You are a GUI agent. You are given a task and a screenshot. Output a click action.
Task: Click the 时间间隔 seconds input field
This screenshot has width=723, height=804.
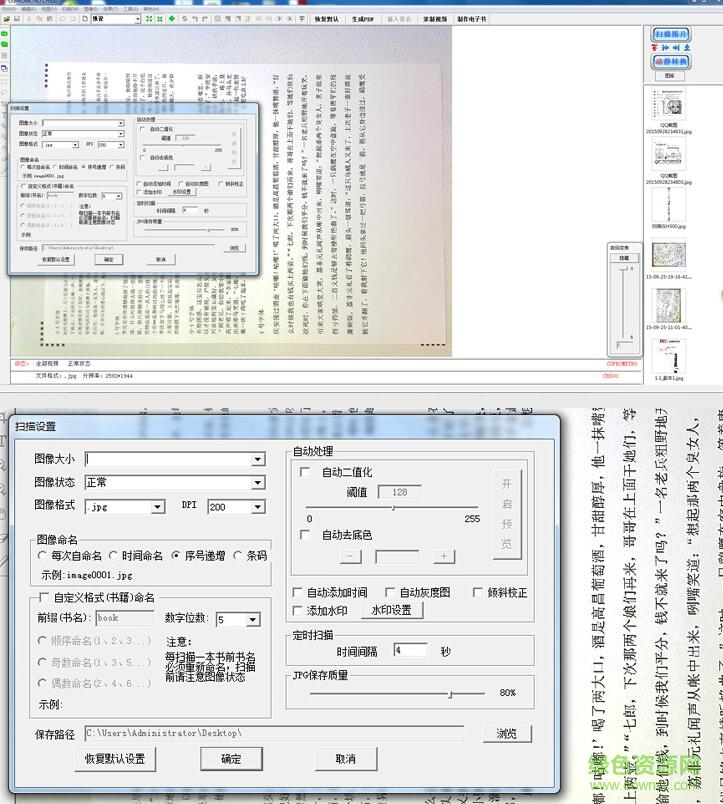(411, 650)
